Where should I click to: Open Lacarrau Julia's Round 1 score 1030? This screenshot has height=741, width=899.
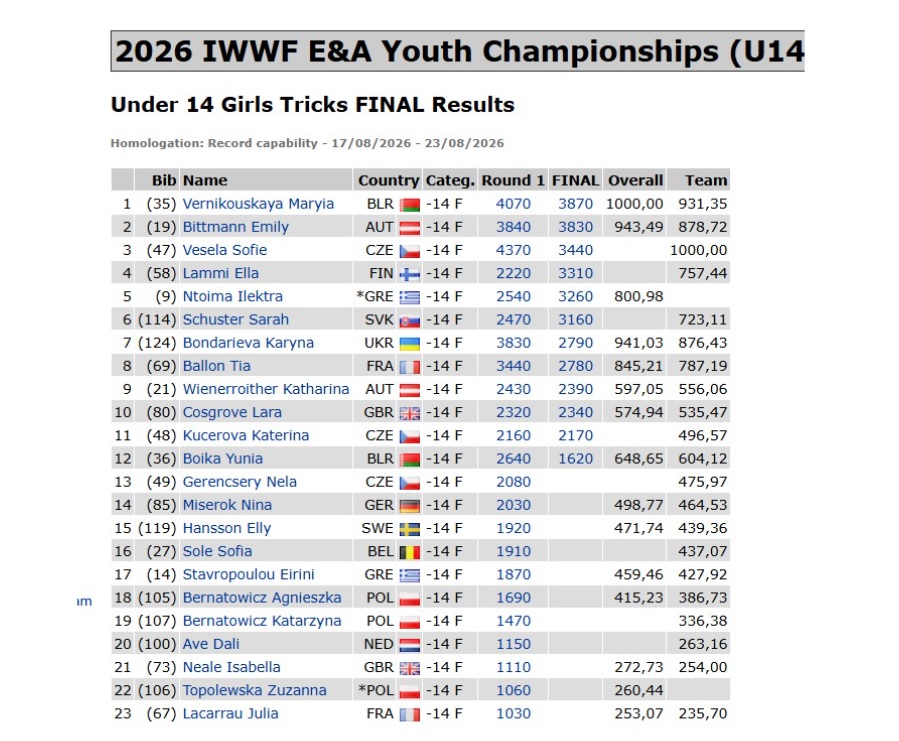pyautogui.click(x=513, y=713)
